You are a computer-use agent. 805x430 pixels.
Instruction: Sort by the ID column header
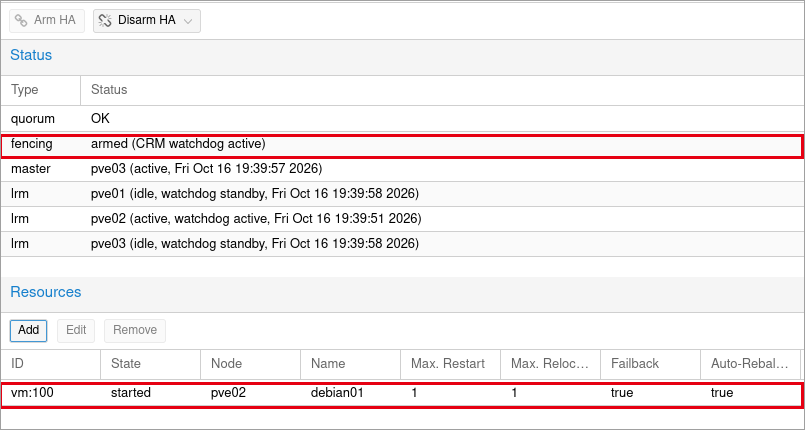[x=50, y=364]
